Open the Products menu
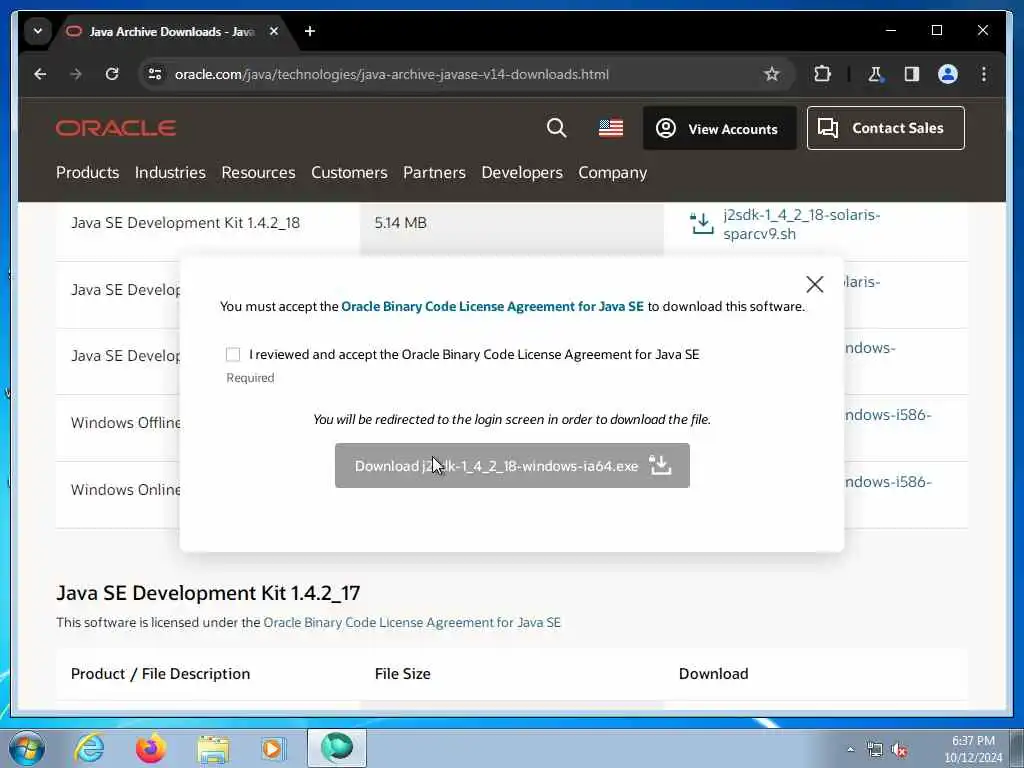Image resolution: width=1024 pixels, height=768 pixels. [x=88, y=172]
